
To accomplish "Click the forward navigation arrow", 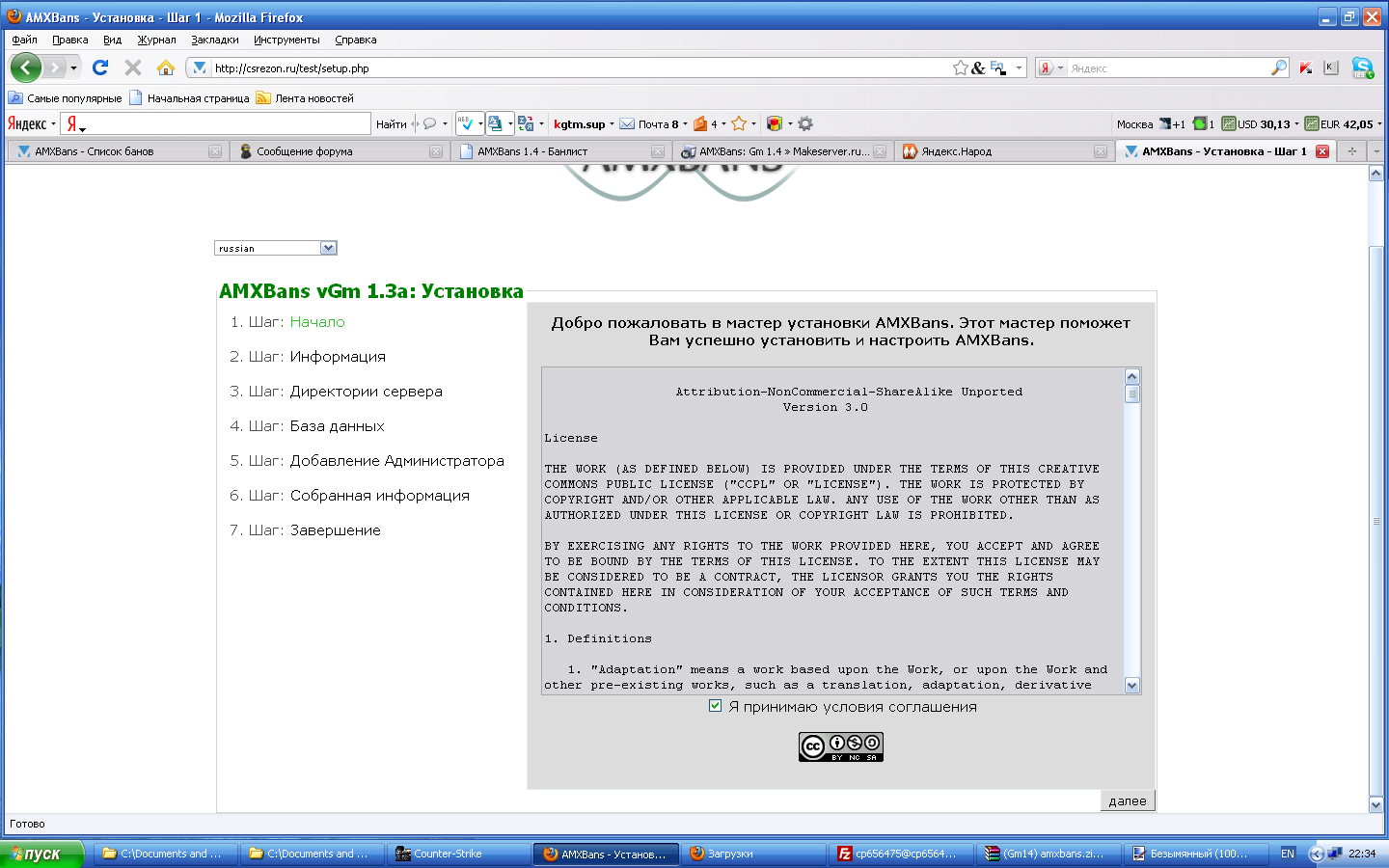I will pyautogui.click(x=55, y=68).
